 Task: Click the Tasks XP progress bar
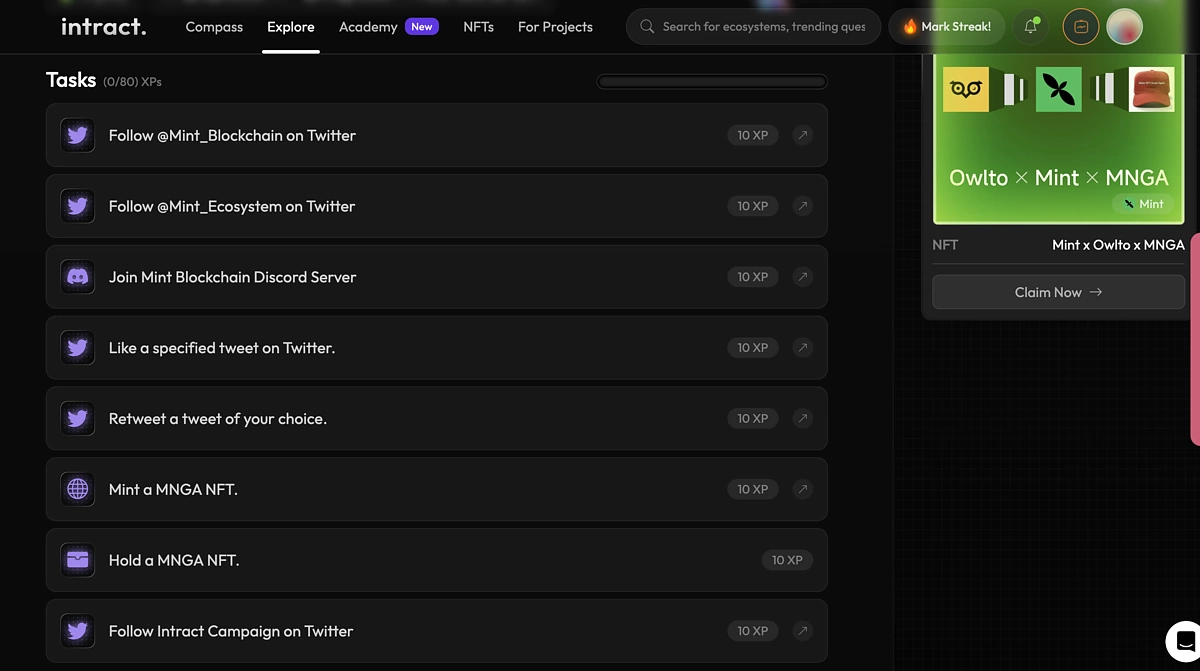tap(712, 82)
